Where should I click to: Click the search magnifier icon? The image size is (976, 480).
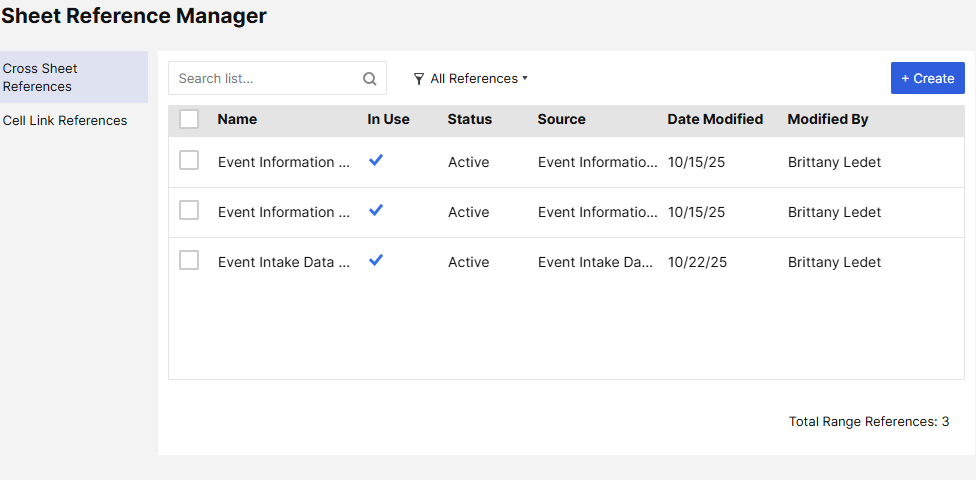click(x=370, y=79)
